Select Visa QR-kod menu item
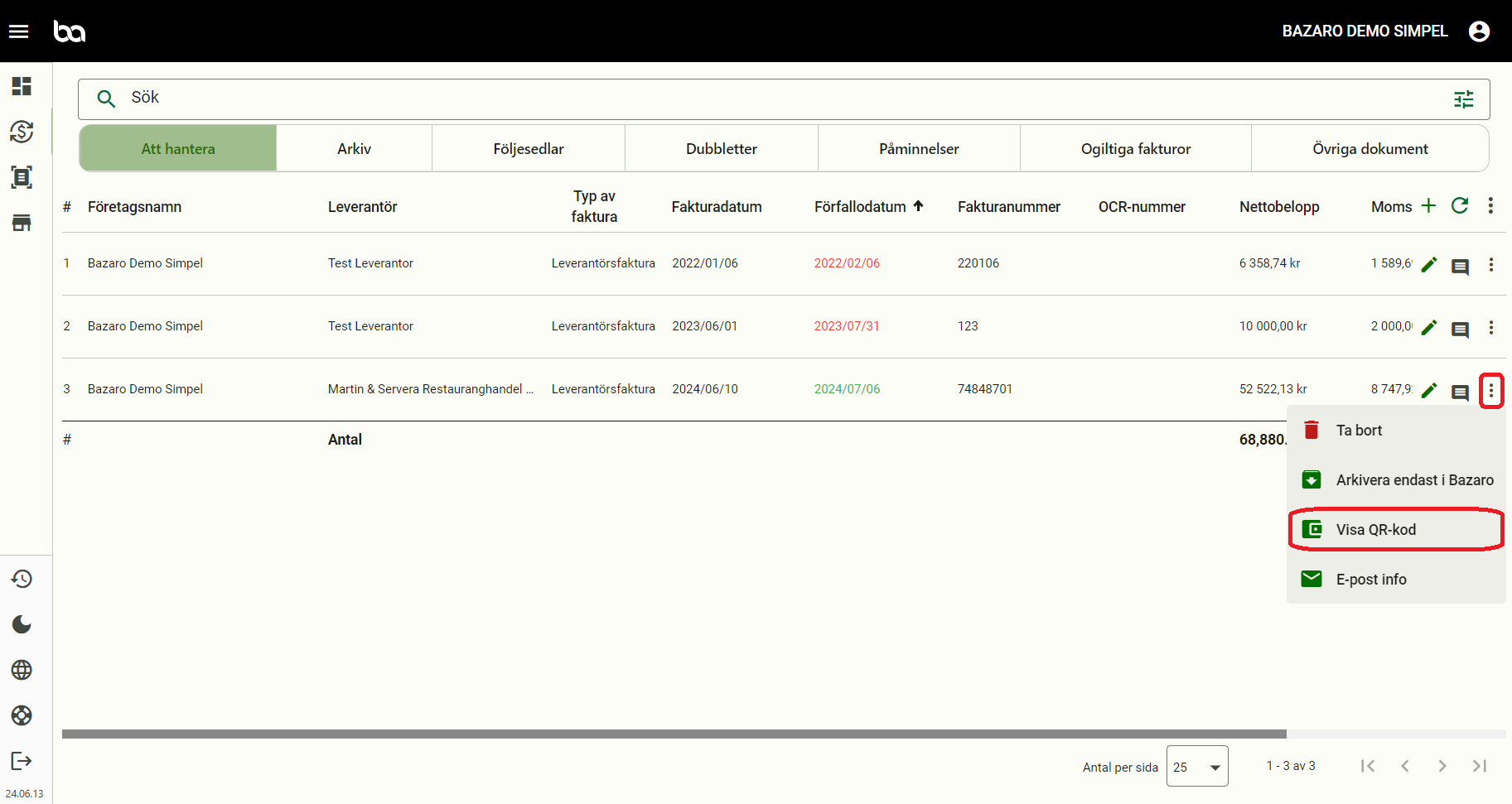Screen dimensions: 1512x804 [x=1396, y=530]
